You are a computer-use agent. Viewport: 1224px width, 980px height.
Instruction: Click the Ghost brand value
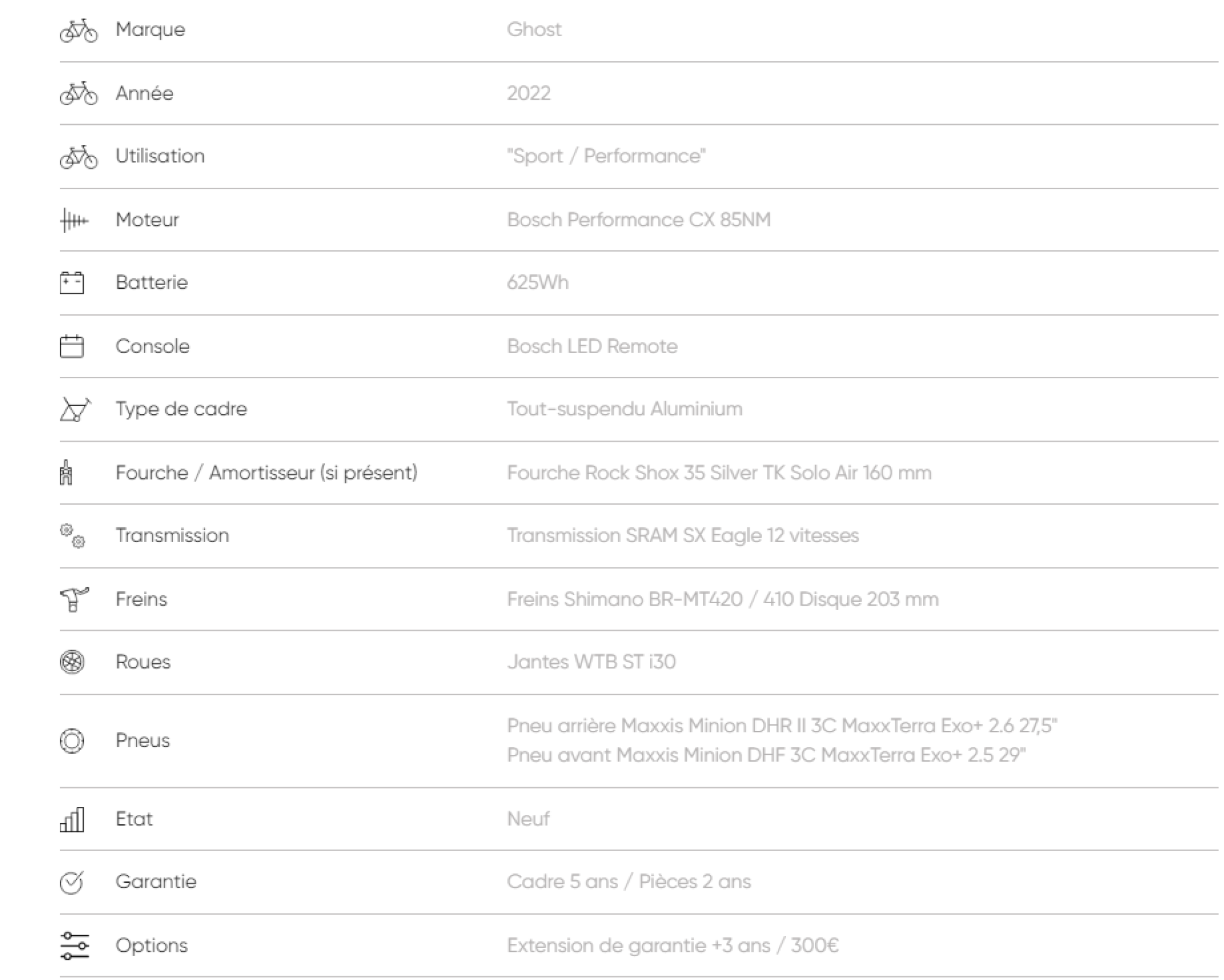click(534, 29)
